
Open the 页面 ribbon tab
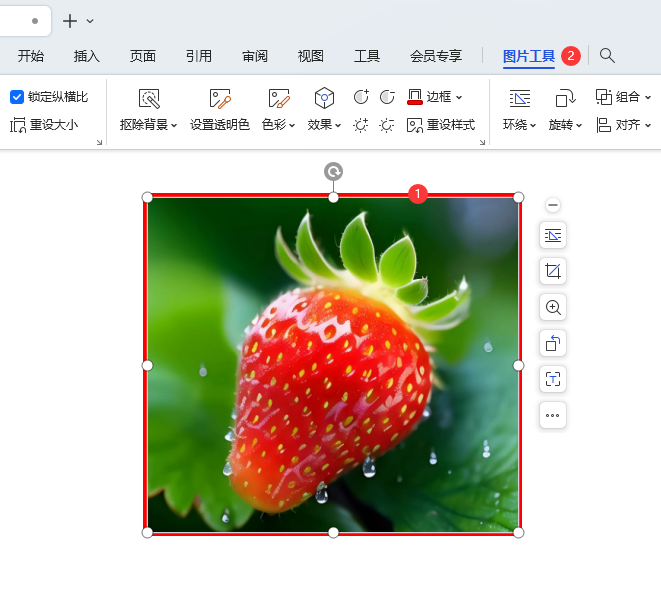click(142, 56)
